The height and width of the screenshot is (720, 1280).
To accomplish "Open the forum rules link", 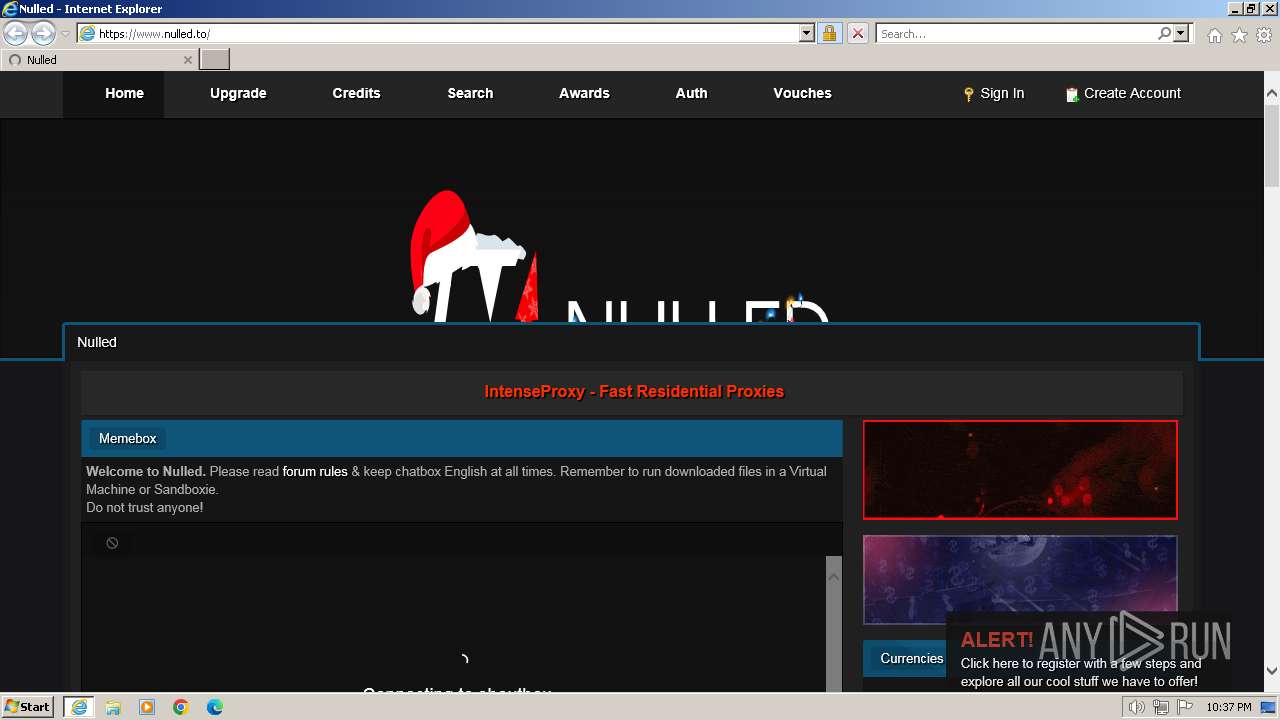I will (315, 471).
